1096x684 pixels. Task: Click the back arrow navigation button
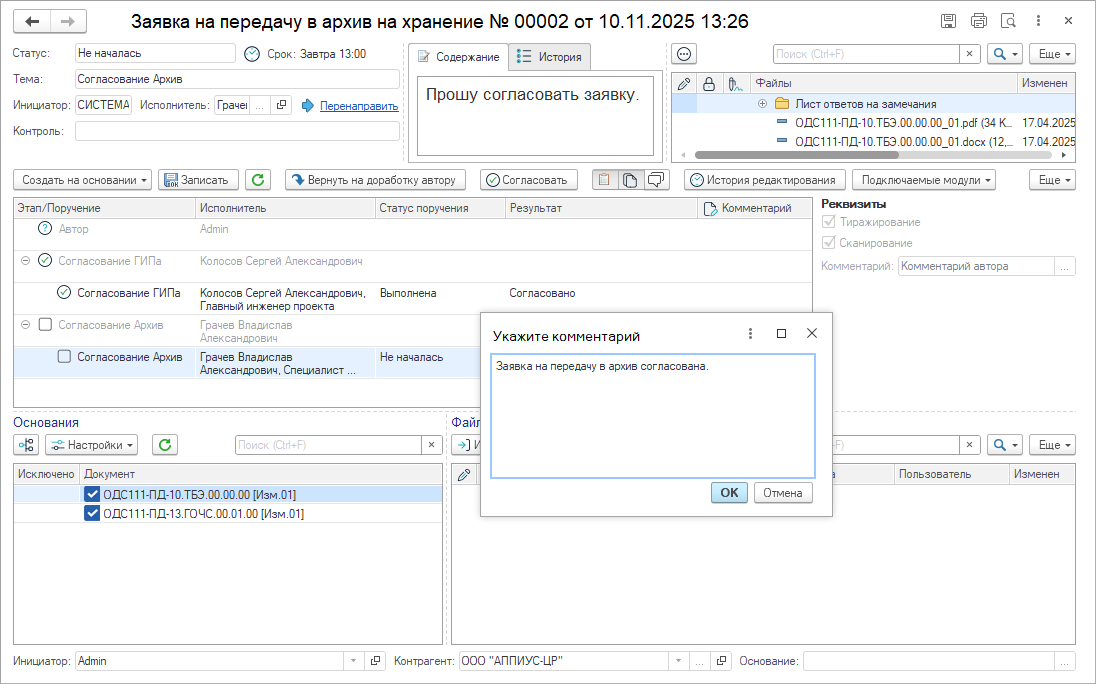pos(33,21)
